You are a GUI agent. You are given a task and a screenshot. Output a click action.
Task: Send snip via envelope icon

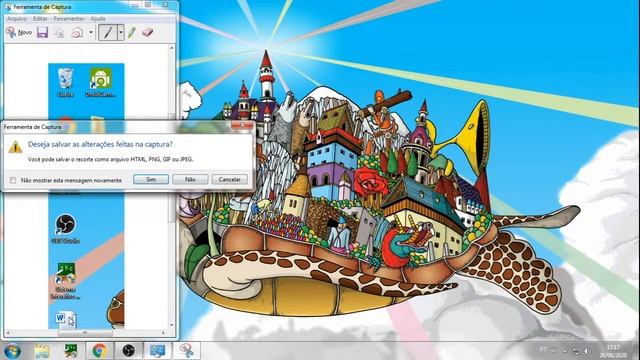pyautogui.click(x=77, y=32)
